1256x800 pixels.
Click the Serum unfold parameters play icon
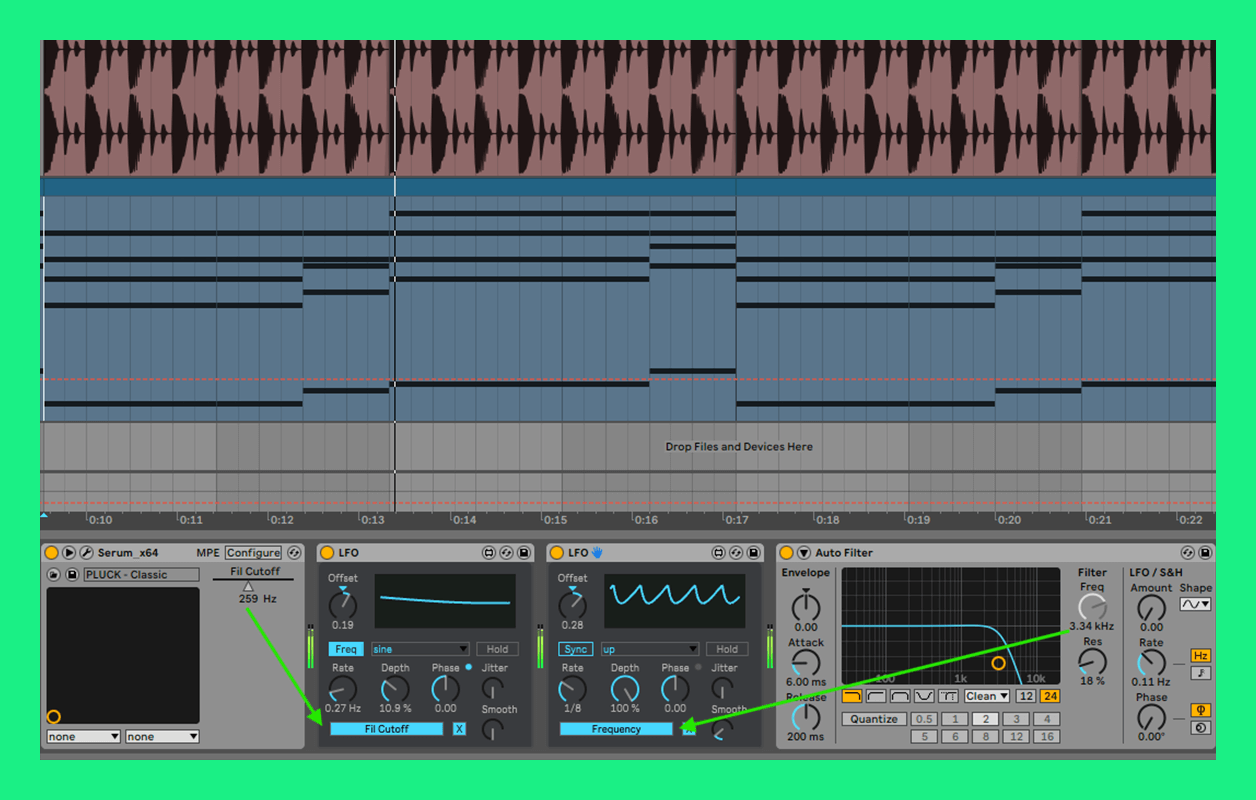(x=69, y=553)
